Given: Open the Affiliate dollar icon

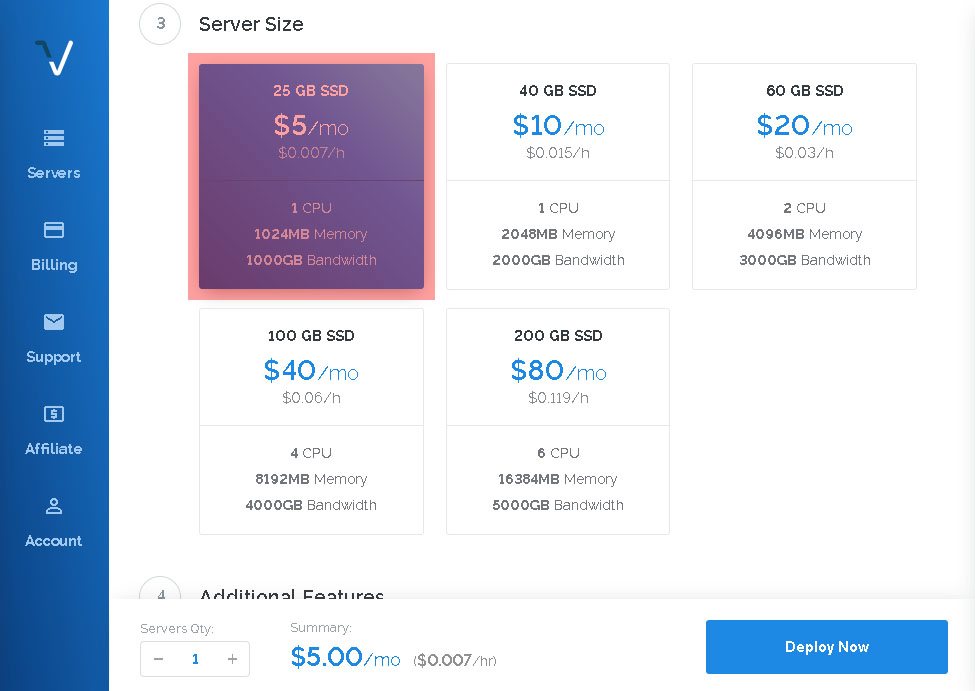Looking at the screenshot, I should [x=53, y=414].
